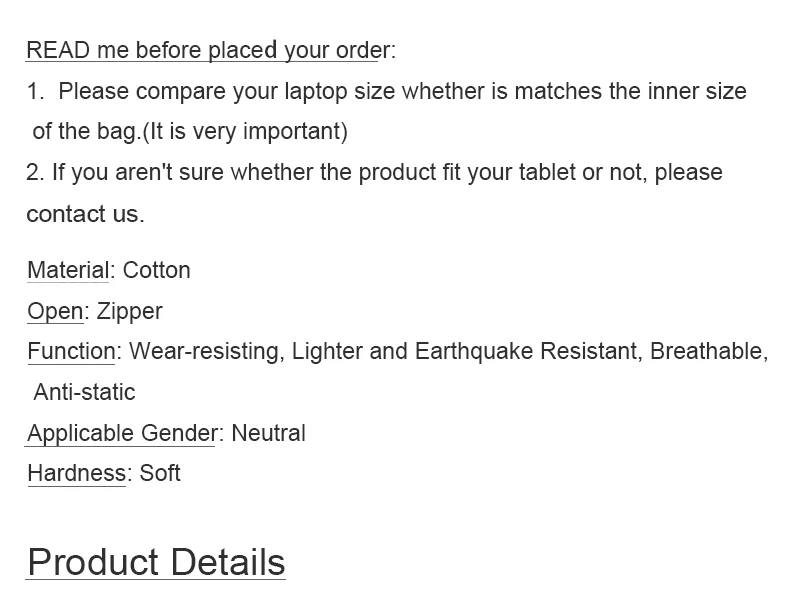This screenshot has width=800, height=600.
Task: Click the "Wear-resisting" text
Action: click(x=205, y=351)
